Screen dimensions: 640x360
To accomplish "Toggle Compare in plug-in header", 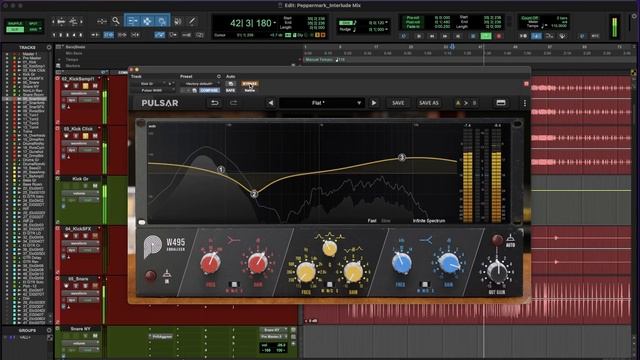I will coord(209,90).
